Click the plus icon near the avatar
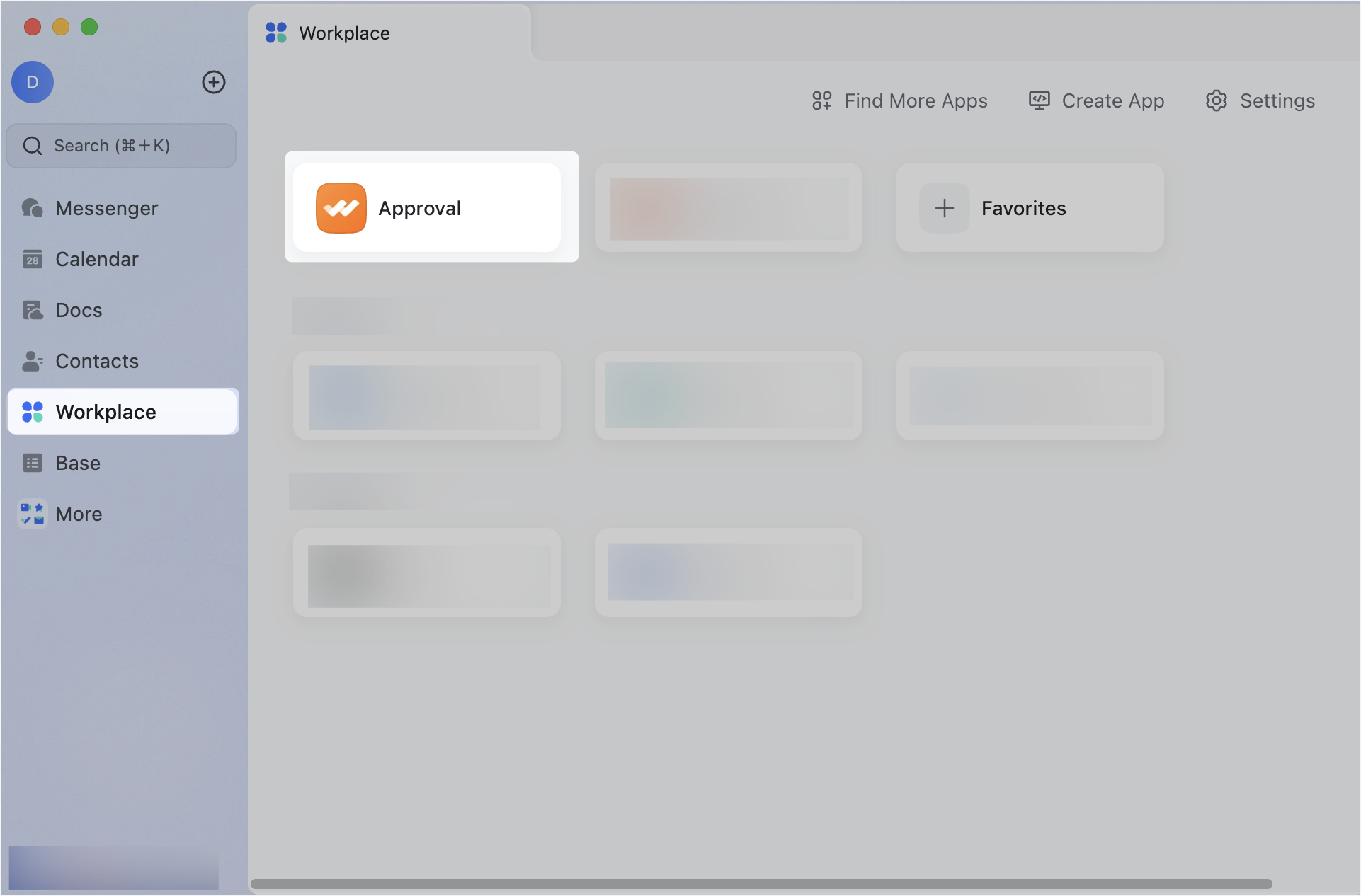This screenshot has height=896, width=1361. [x=214, y=82]
